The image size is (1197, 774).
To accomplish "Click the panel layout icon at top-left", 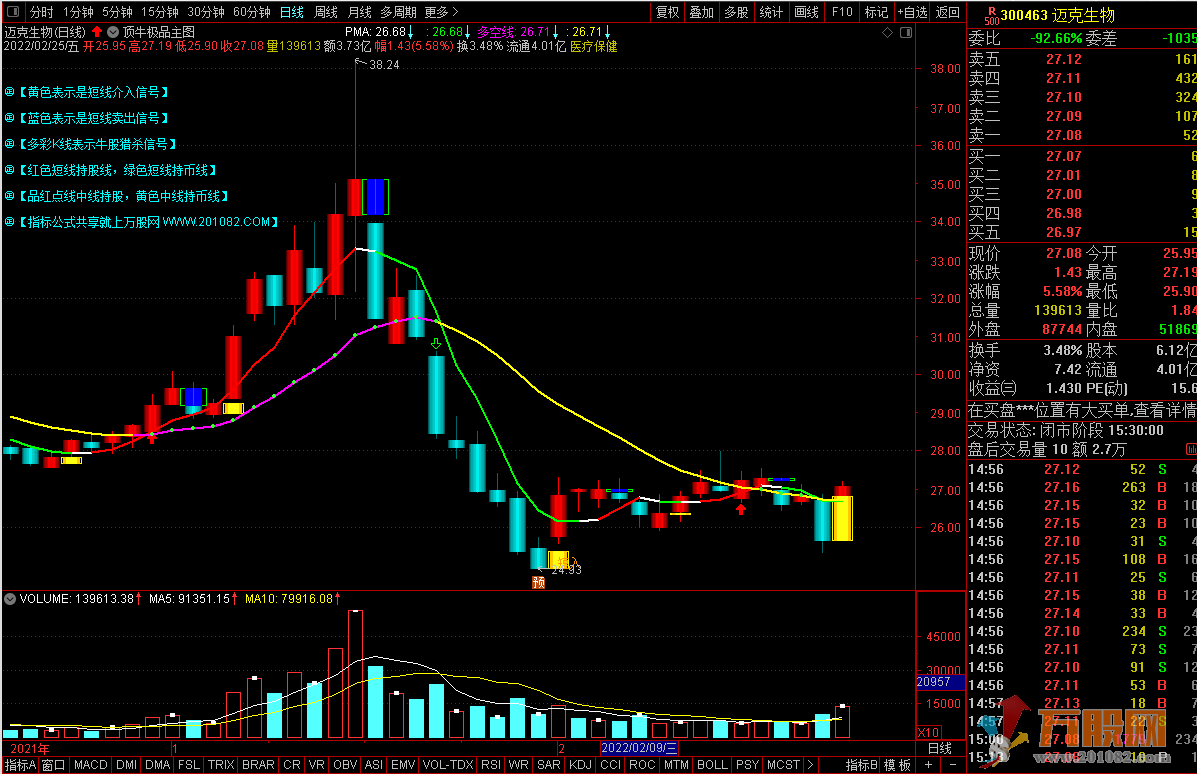I will 13,11.
